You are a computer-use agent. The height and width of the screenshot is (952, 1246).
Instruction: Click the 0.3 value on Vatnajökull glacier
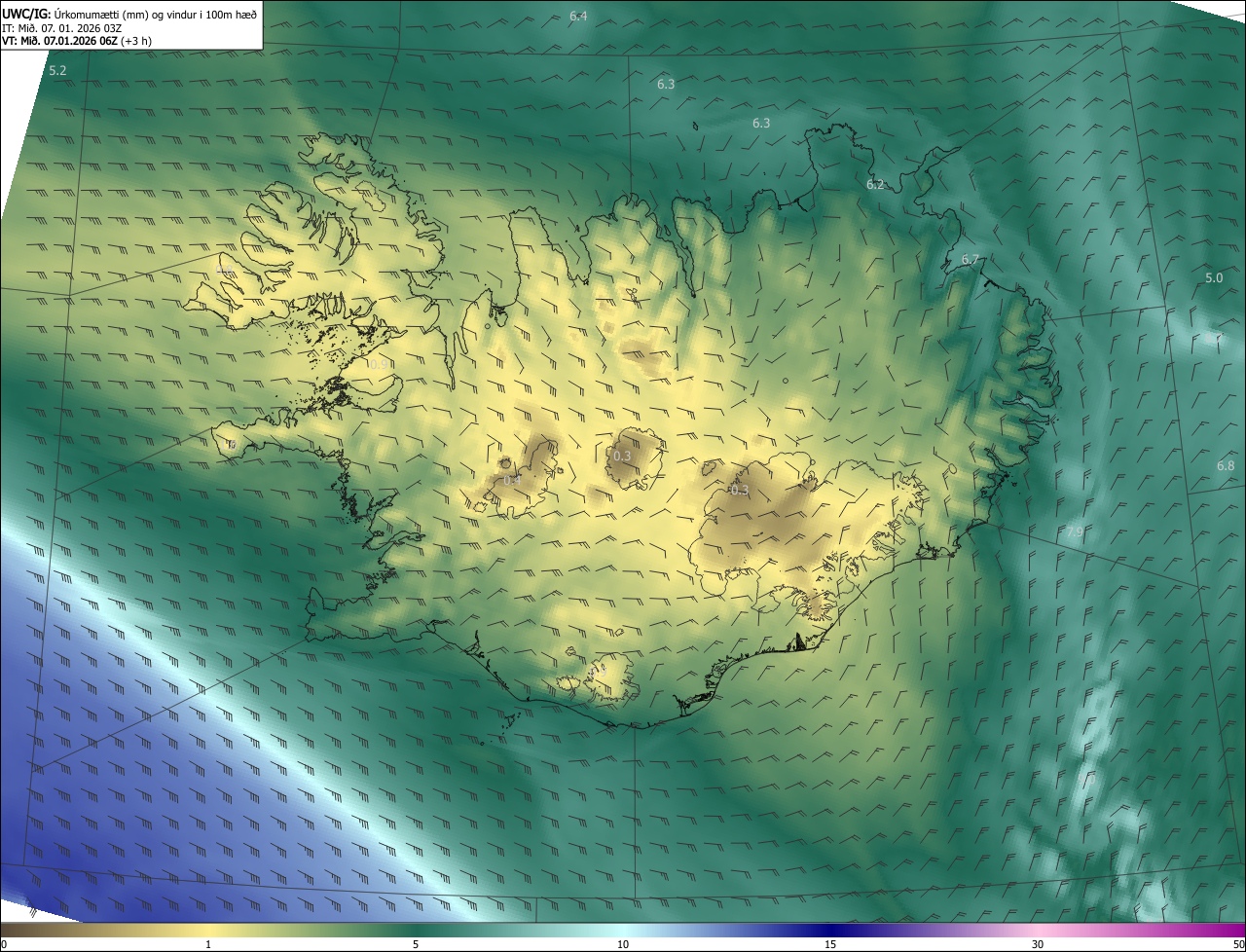click(740, 490)
